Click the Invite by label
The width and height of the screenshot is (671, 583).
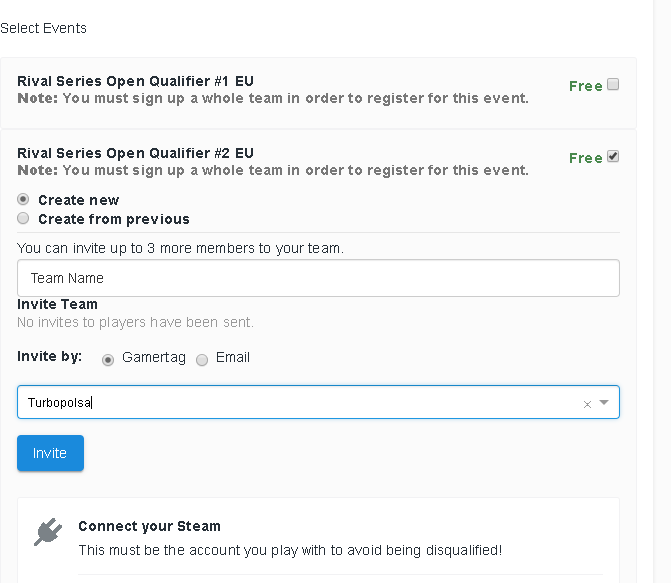51,357
